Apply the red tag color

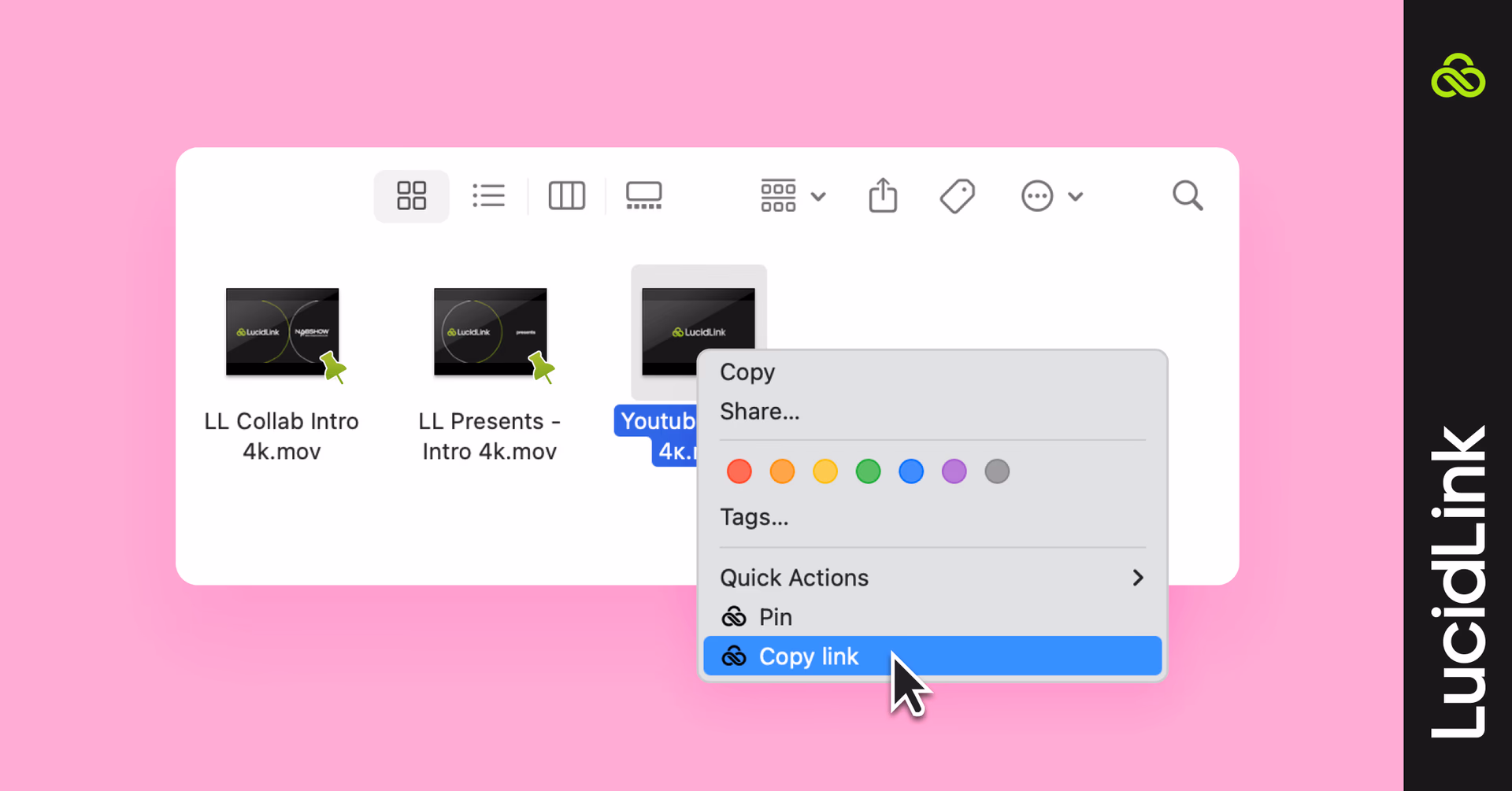click(x=739, y=471)
